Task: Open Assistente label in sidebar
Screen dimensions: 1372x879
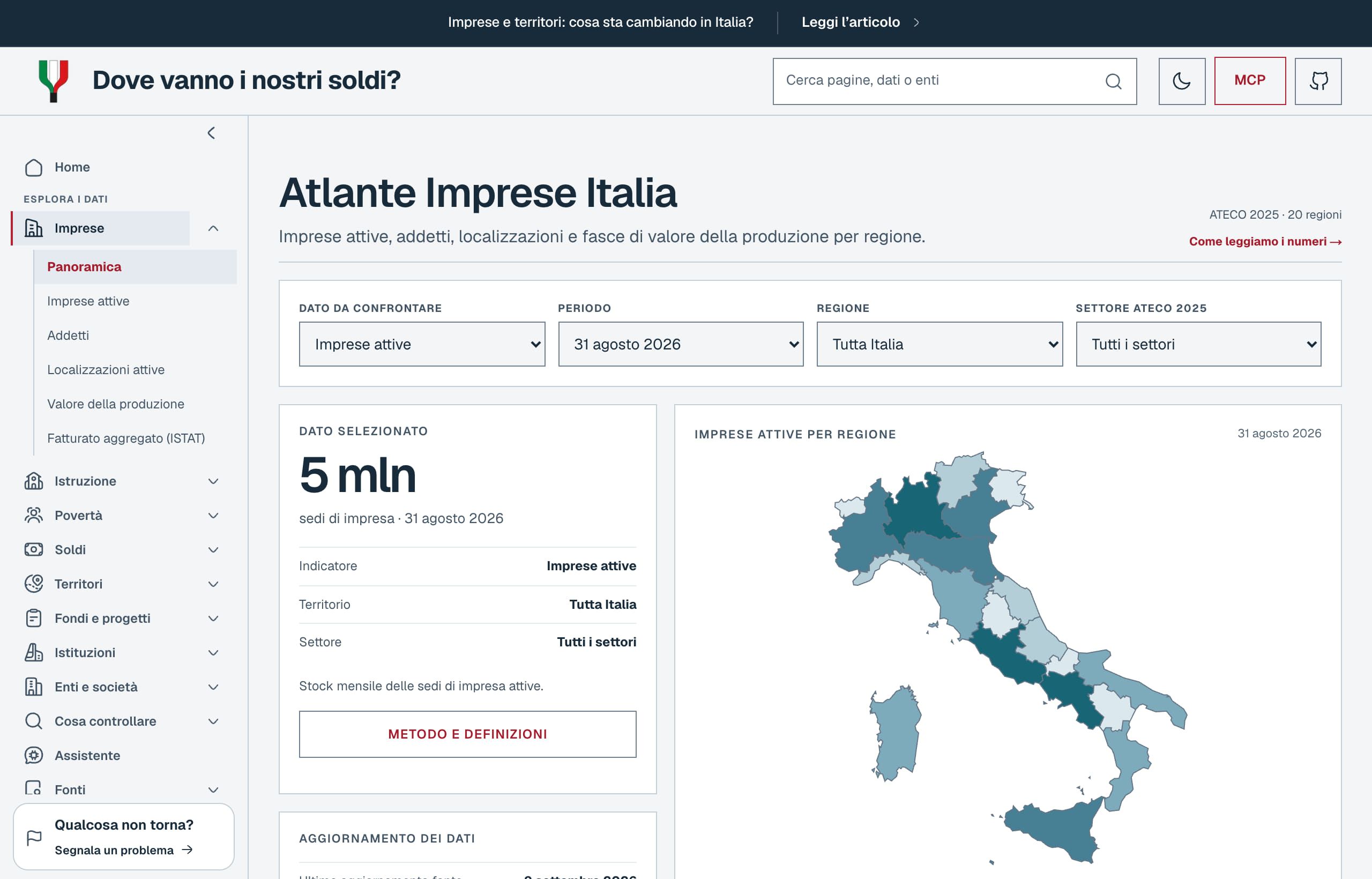Action: (x=87, y=755)
